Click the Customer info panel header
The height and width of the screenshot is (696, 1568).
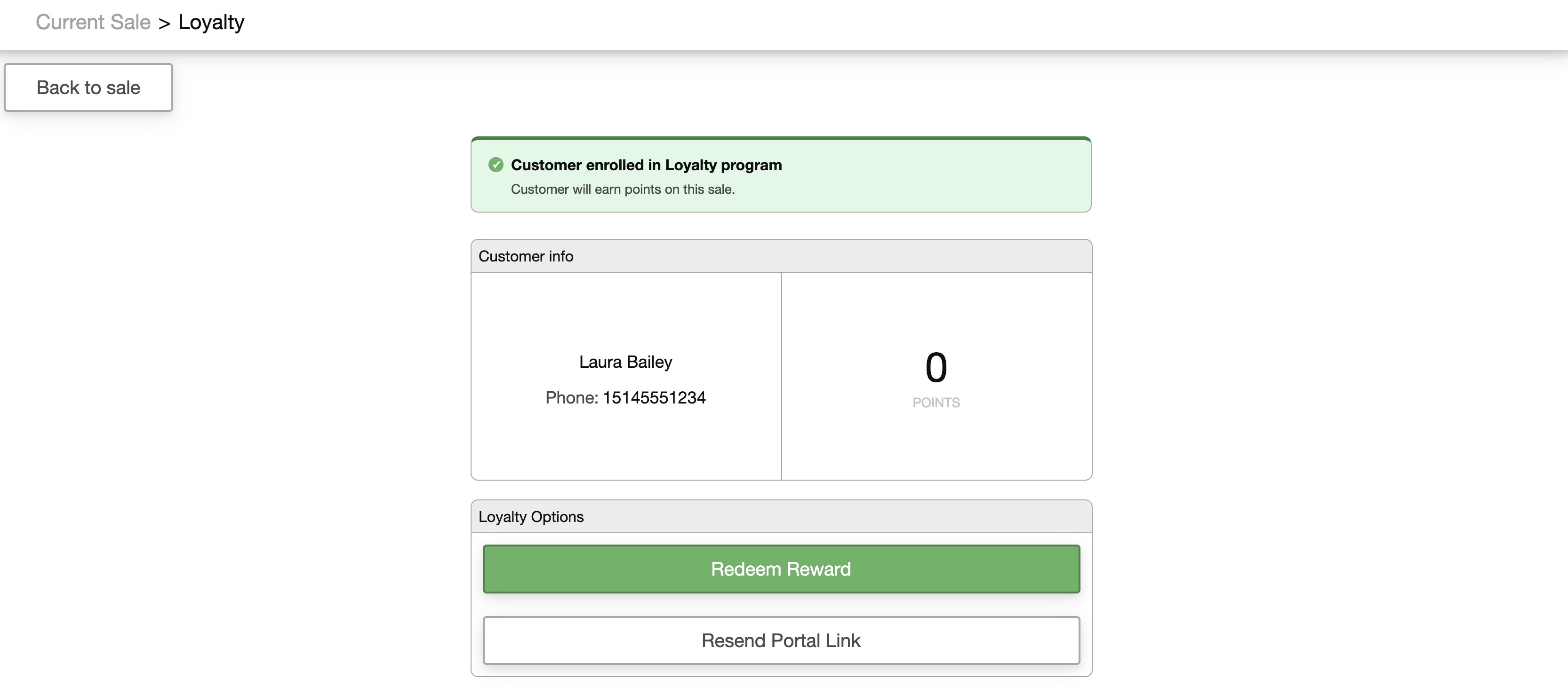pos(781,256)
